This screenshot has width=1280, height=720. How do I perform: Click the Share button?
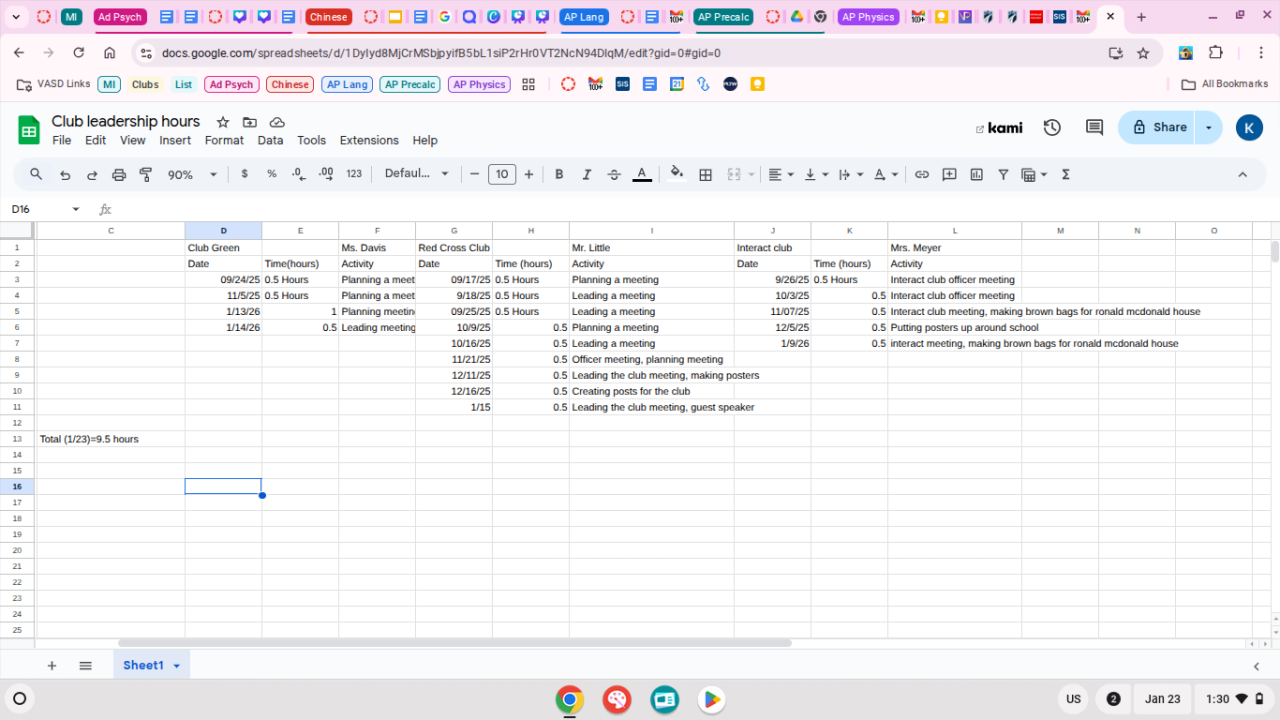pos(1158,127)
